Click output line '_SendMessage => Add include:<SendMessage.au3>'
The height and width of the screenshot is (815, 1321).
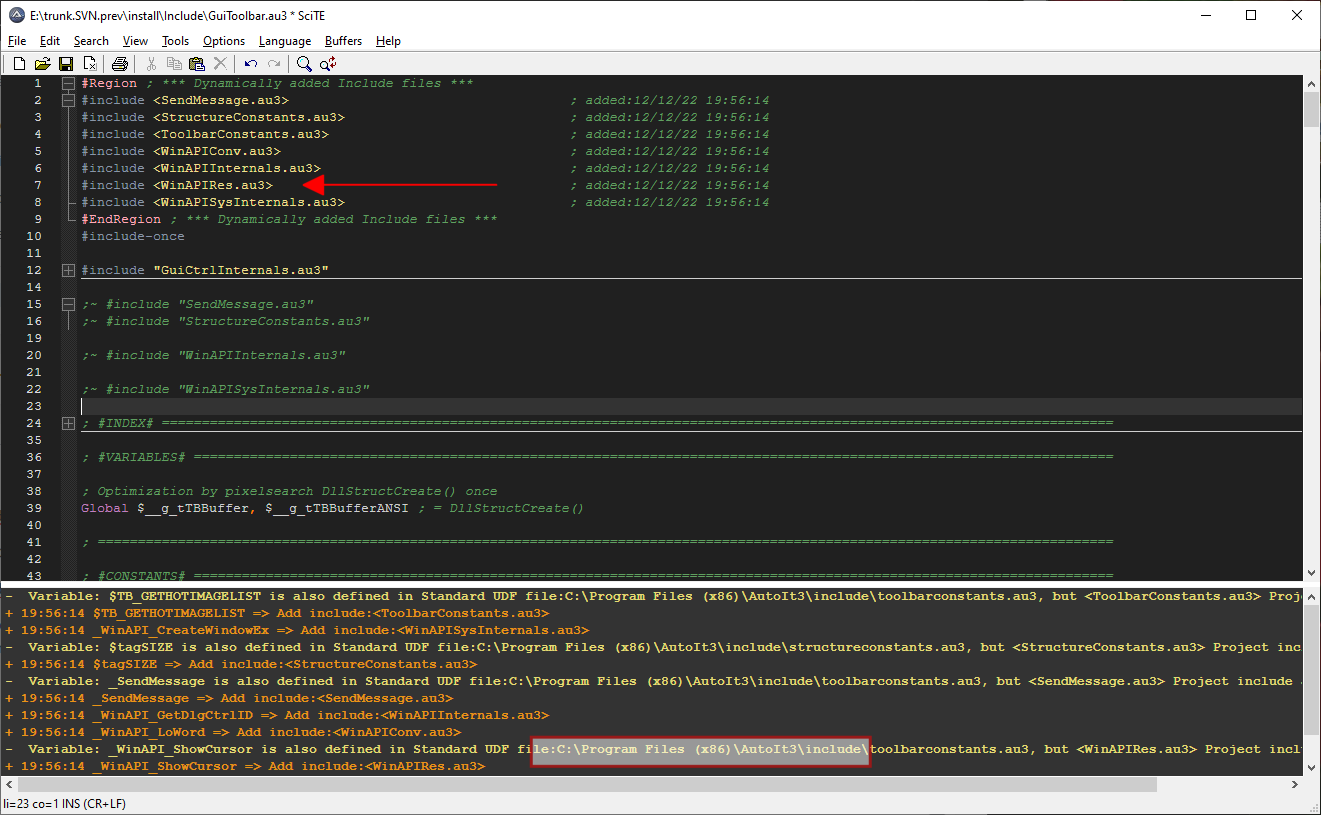pyautogui.click(x=229, y=699)
